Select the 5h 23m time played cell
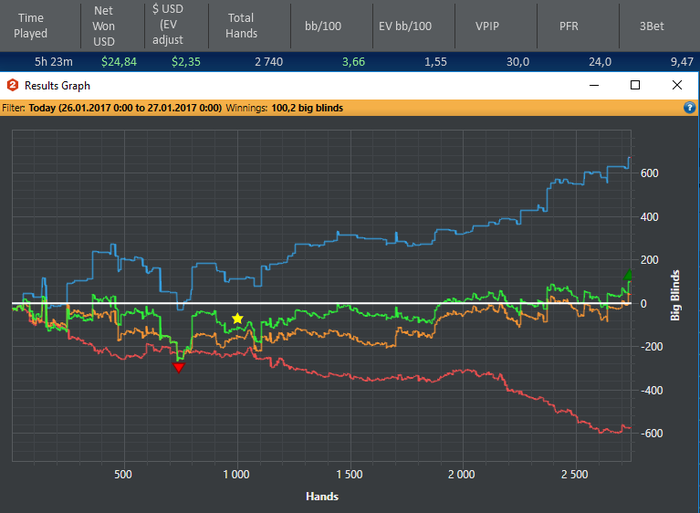This screenshot has width=700, height=513. 54,62
